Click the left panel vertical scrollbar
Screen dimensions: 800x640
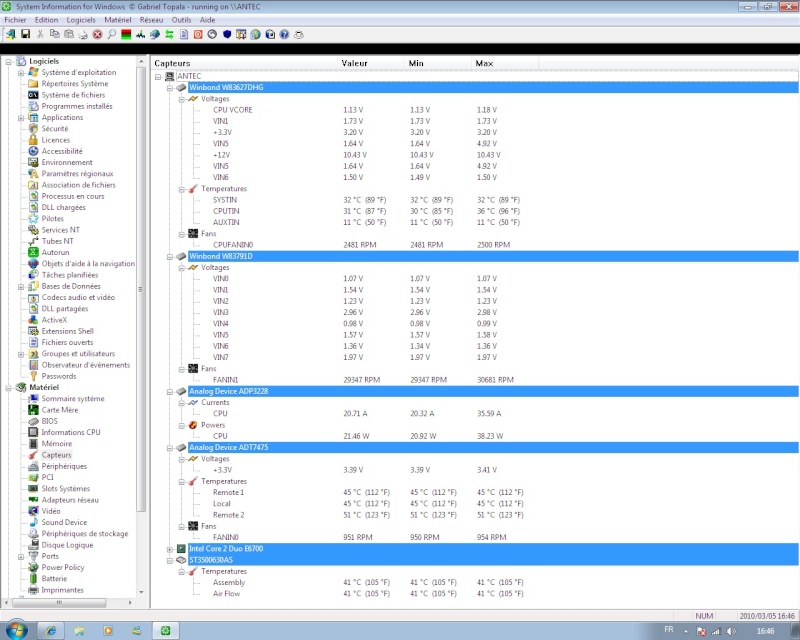pyautogui.click(x=141, y=288)
